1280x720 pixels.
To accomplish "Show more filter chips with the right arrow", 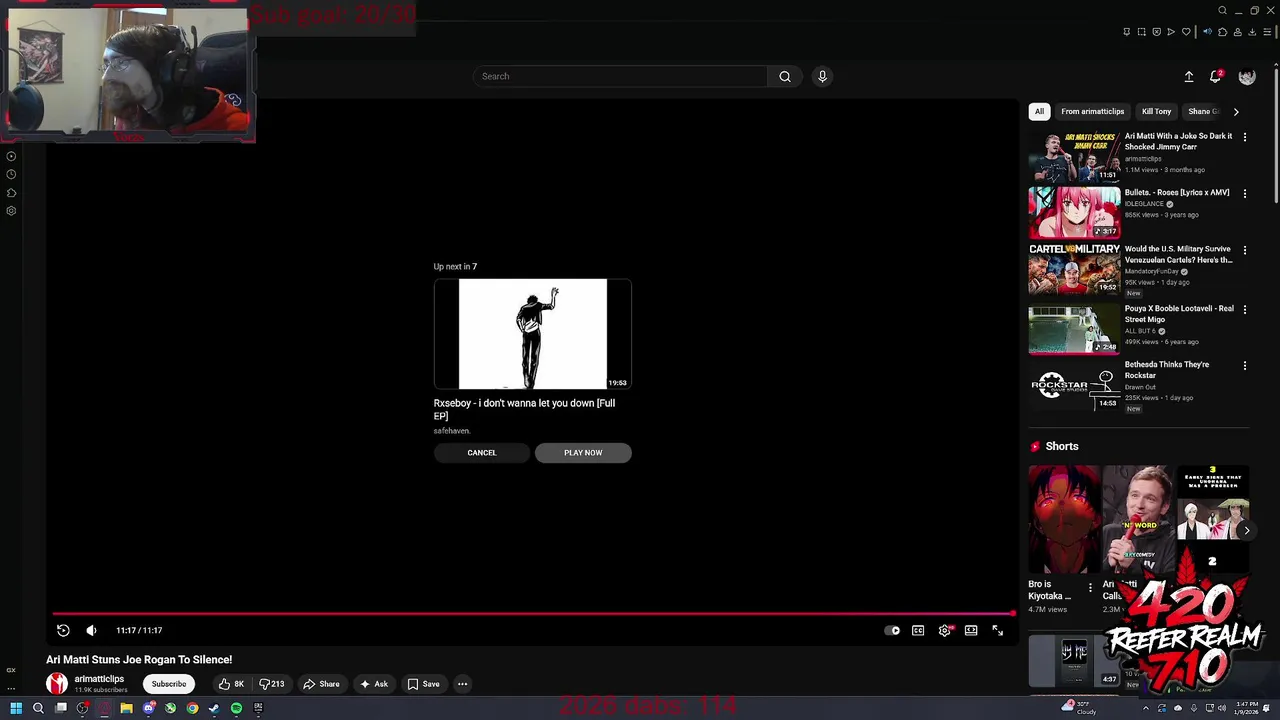I will (1236, 112).
